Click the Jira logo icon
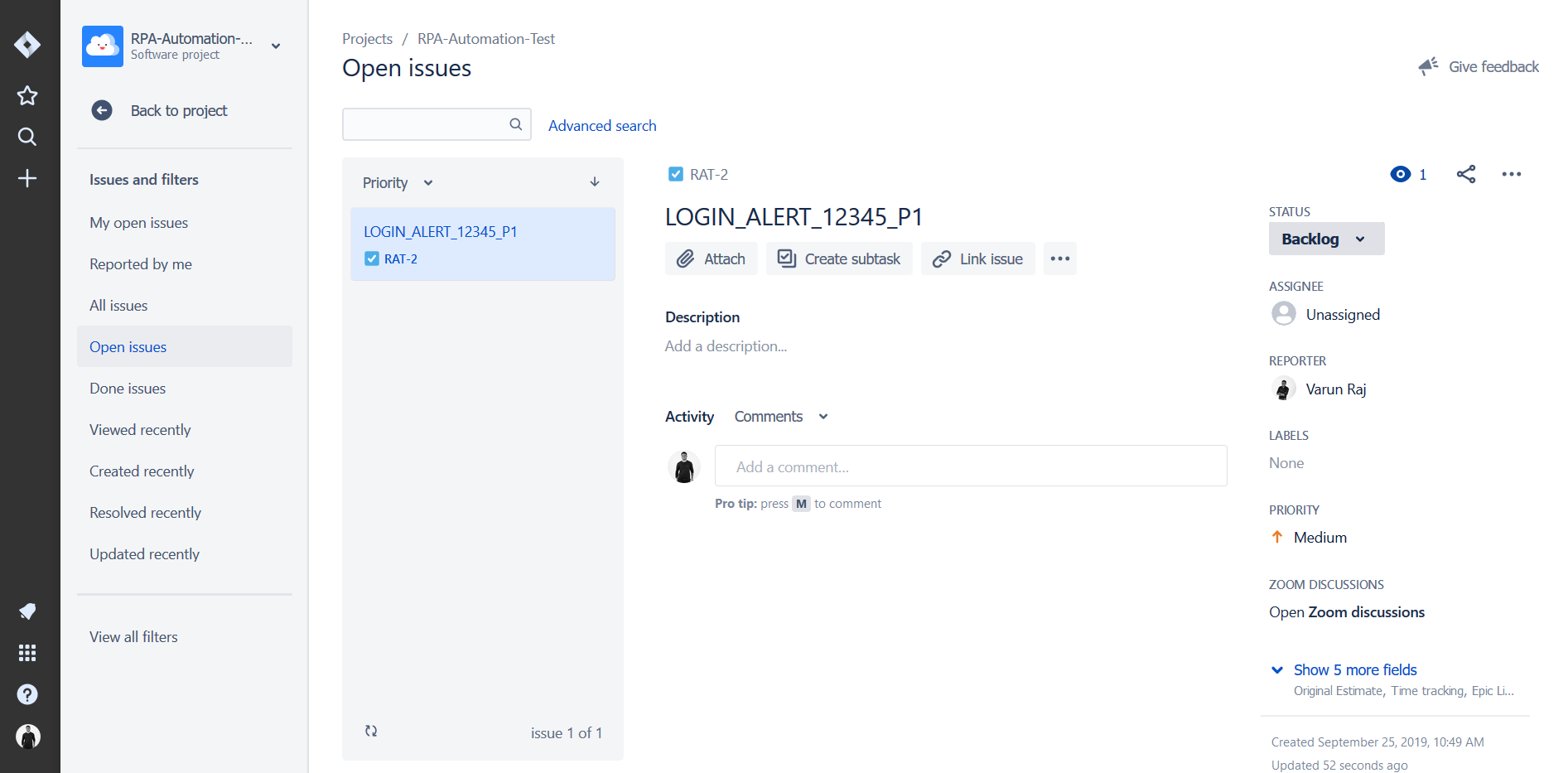Image resolution: width=1568 pixels, height=773 pixels. point(27,45)
